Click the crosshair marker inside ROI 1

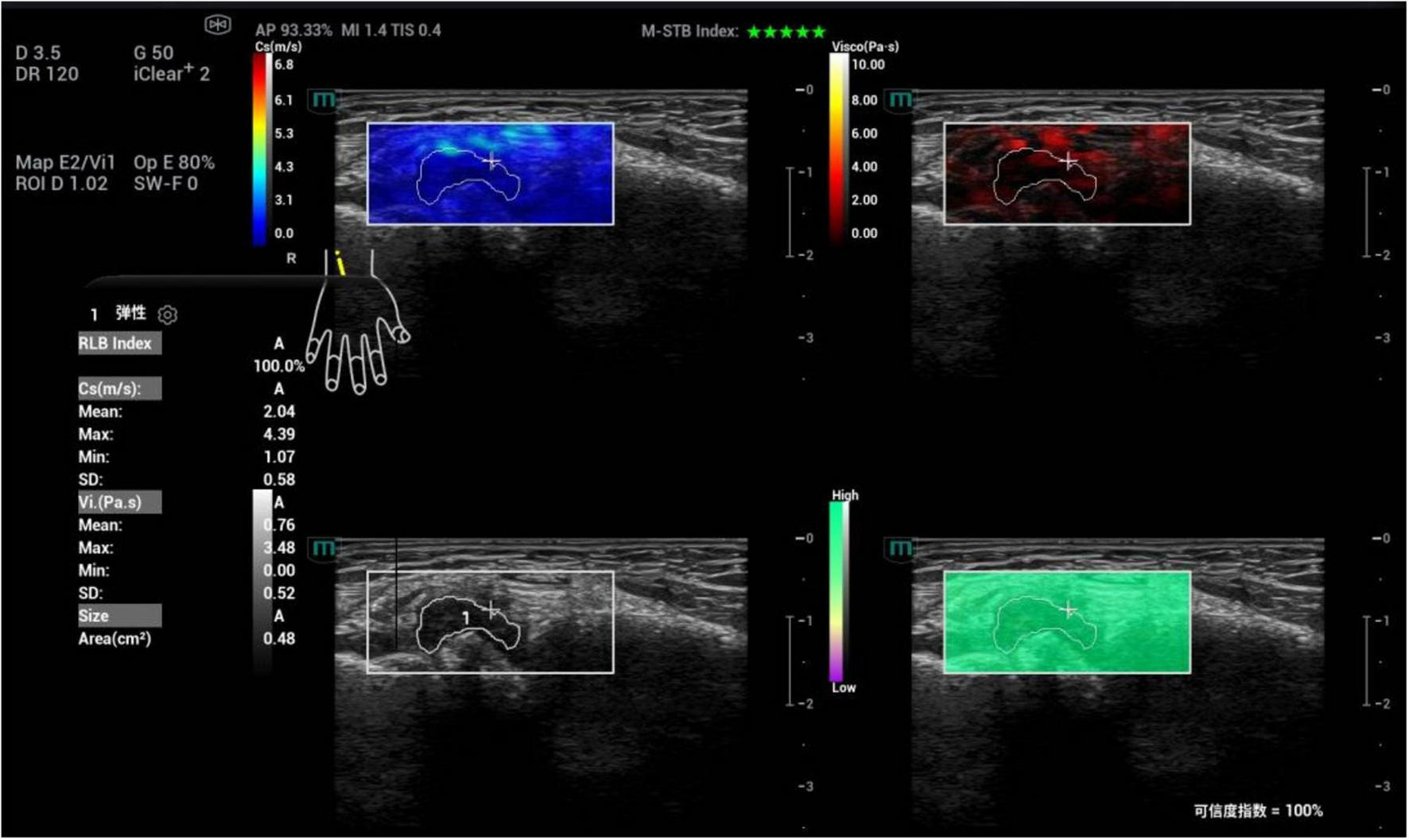(x=491, y=608)
